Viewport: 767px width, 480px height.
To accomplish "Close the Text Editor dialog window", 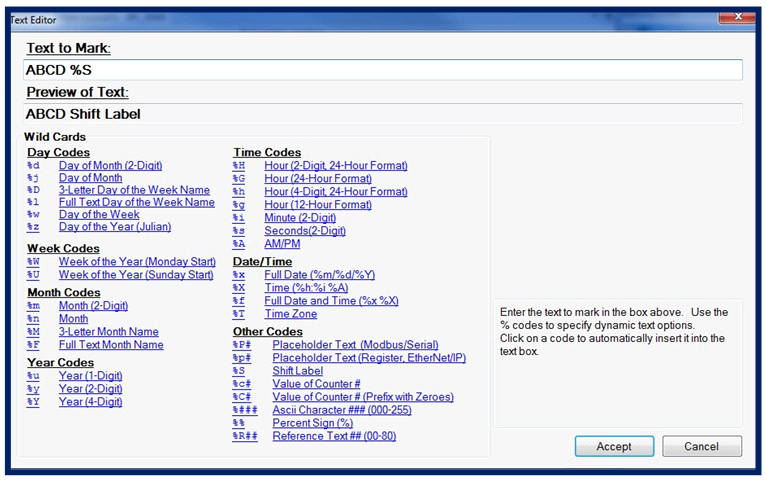I will pos(734,16).
